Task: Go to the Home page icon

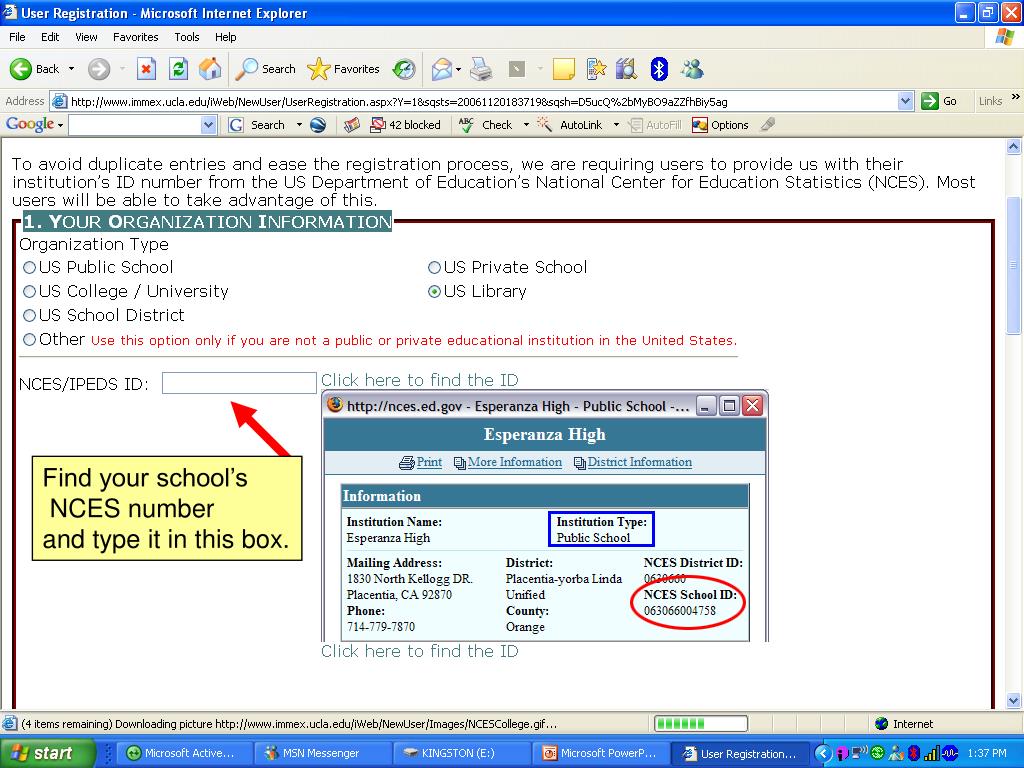Action: (x=210, y=69)
